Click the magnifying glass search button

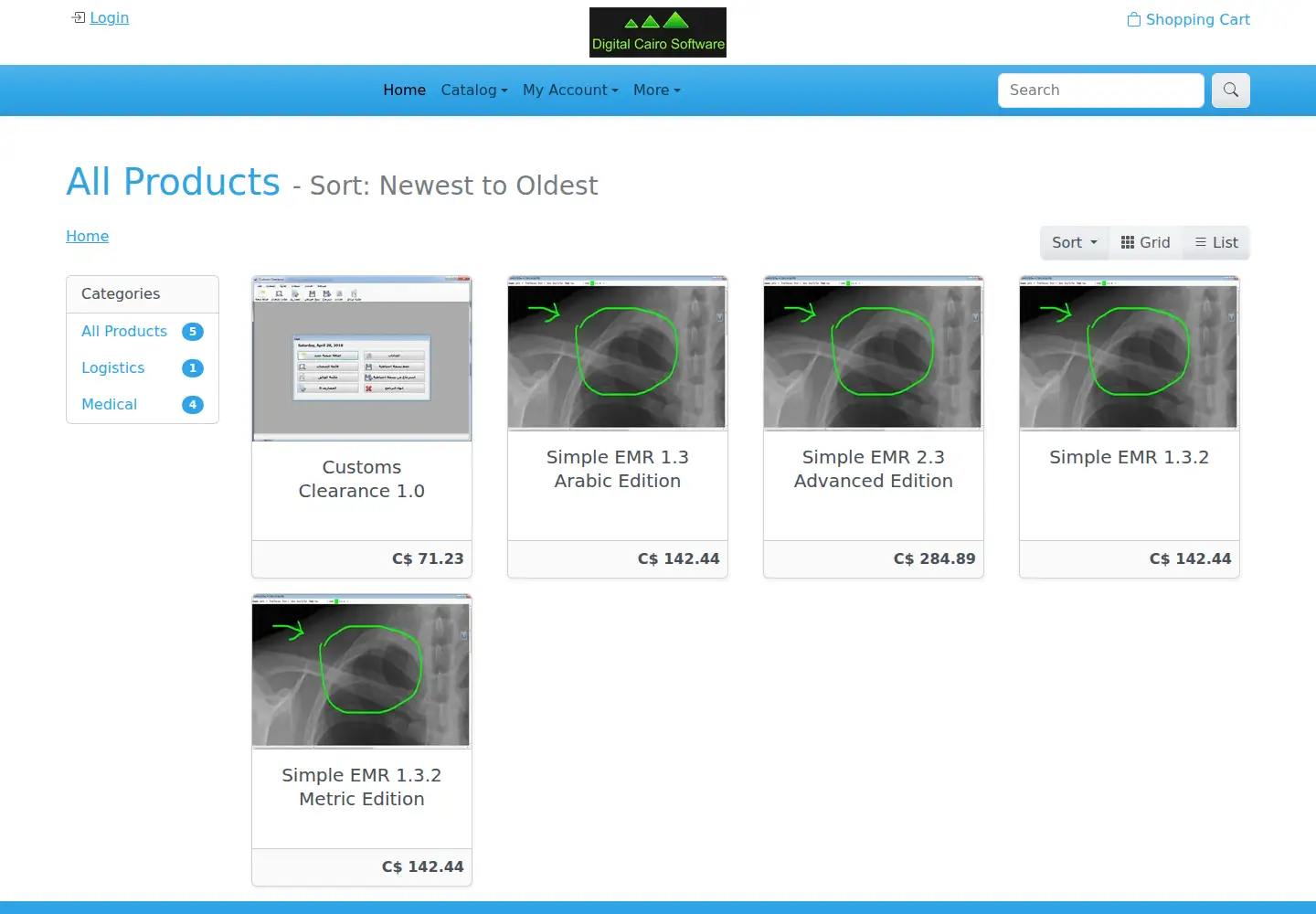tap(1230, 90)
